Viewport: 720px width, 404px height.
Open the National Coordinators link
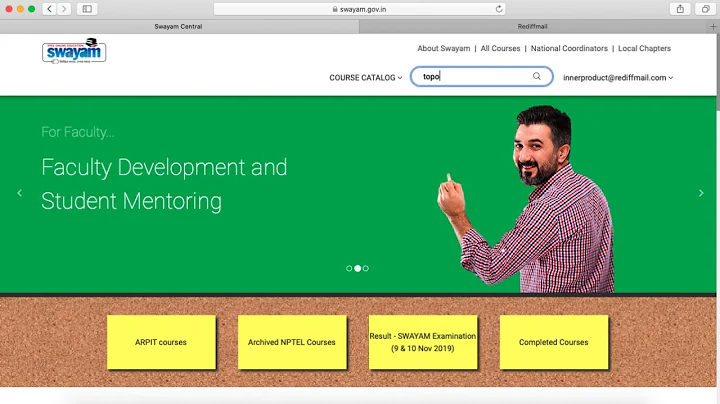[x=569, y=48]
